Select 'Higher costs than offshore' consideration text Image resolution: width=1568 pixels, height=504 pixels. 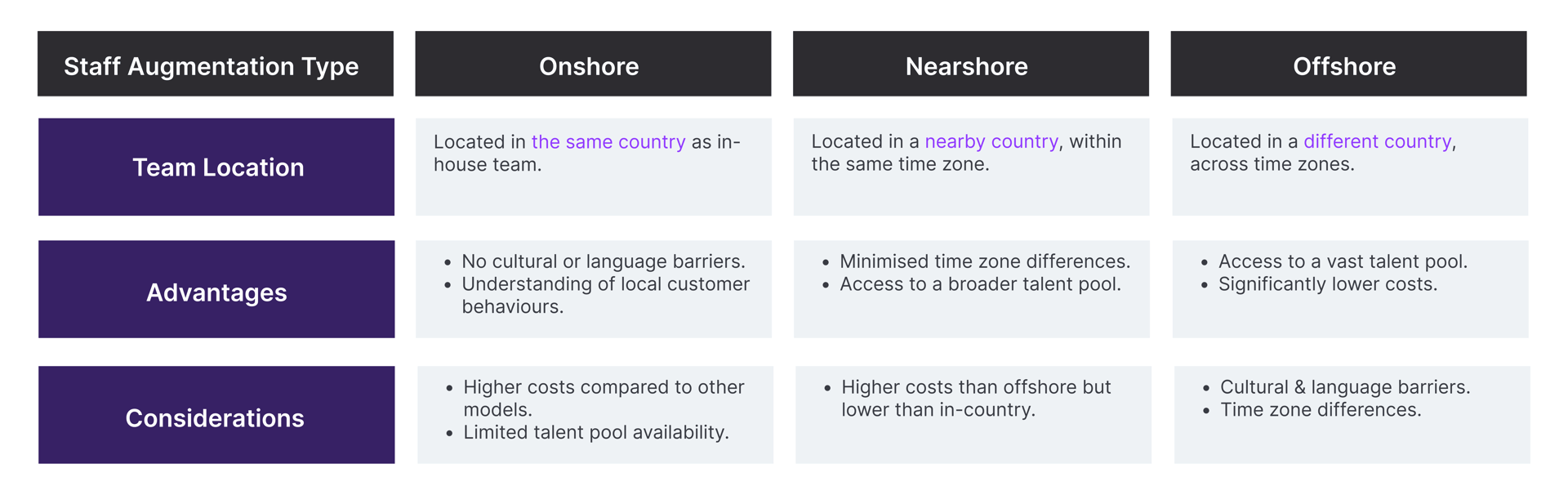975,398
